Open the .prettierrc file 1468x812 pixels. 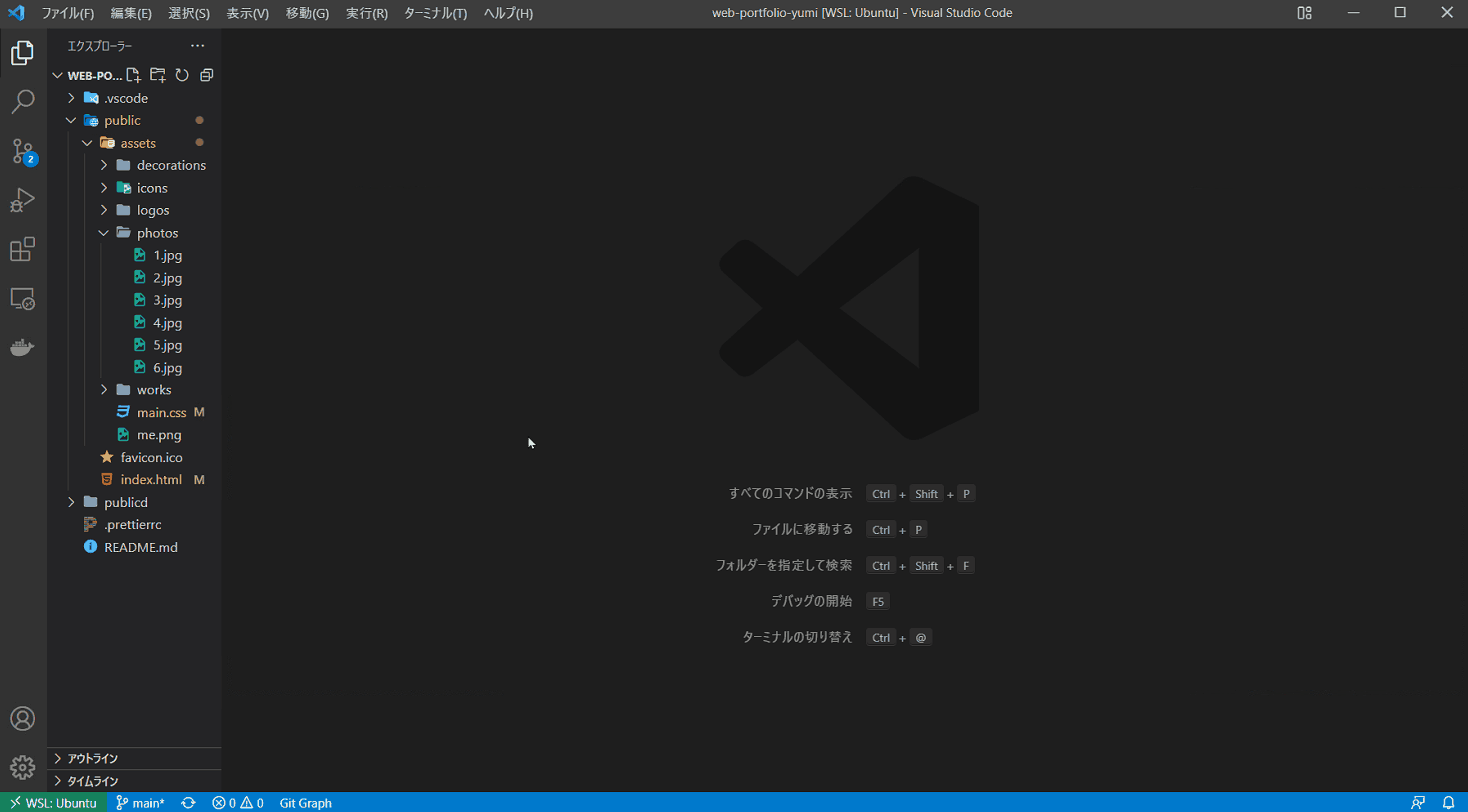coord(134,524)
